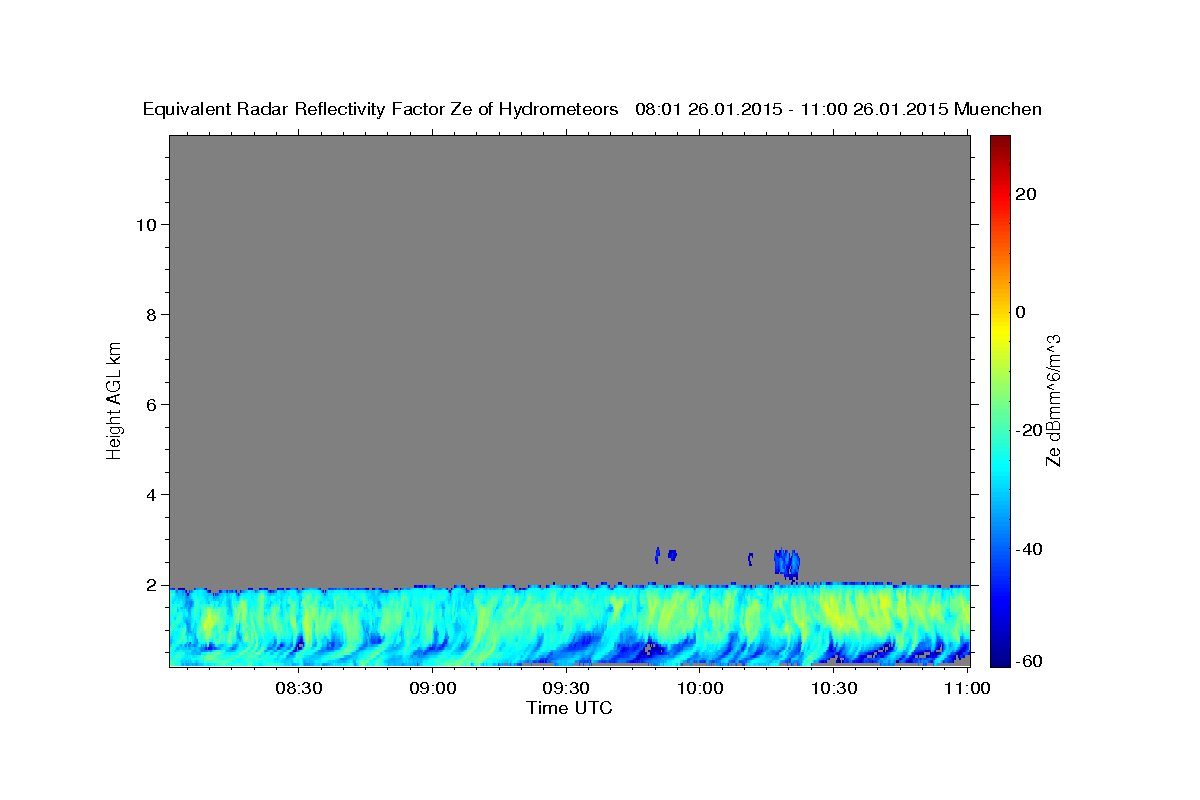
Task: Click the '09:30' time tick label
Action: pyautogui.click(x=566, y=688)
